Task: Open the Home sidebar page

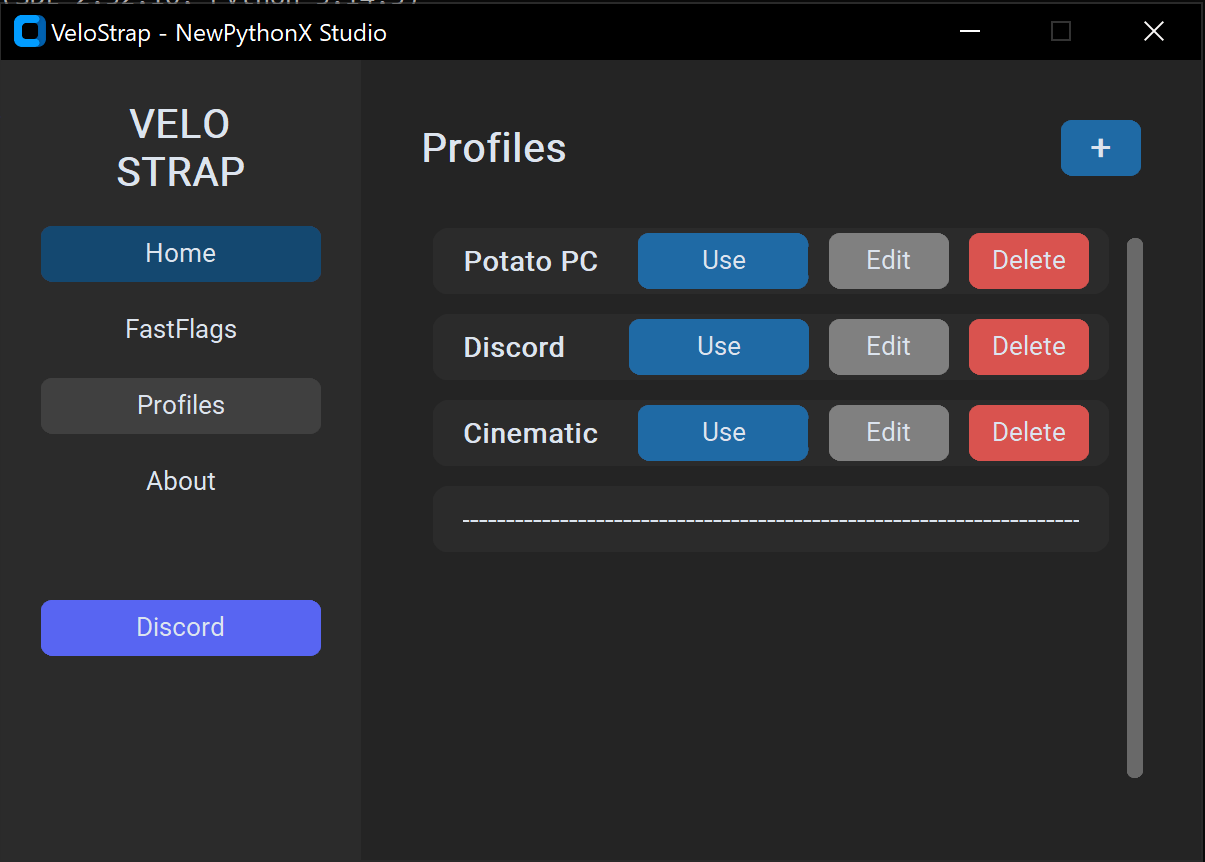Action: tap(181, 254)
